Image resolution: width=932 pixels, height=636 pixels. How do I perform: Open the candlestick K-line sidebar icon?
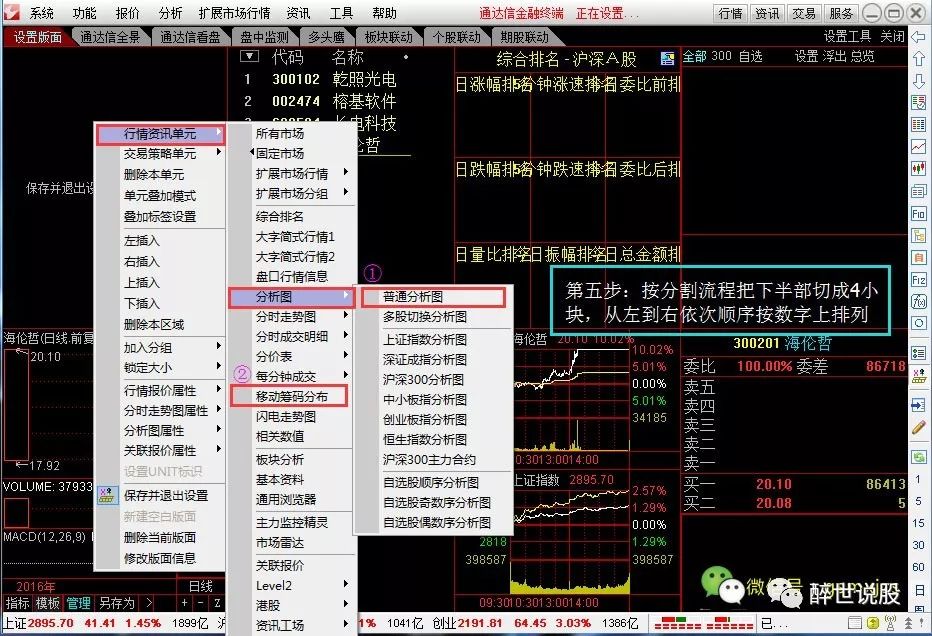pyautogui.click(x=918, y=168)
